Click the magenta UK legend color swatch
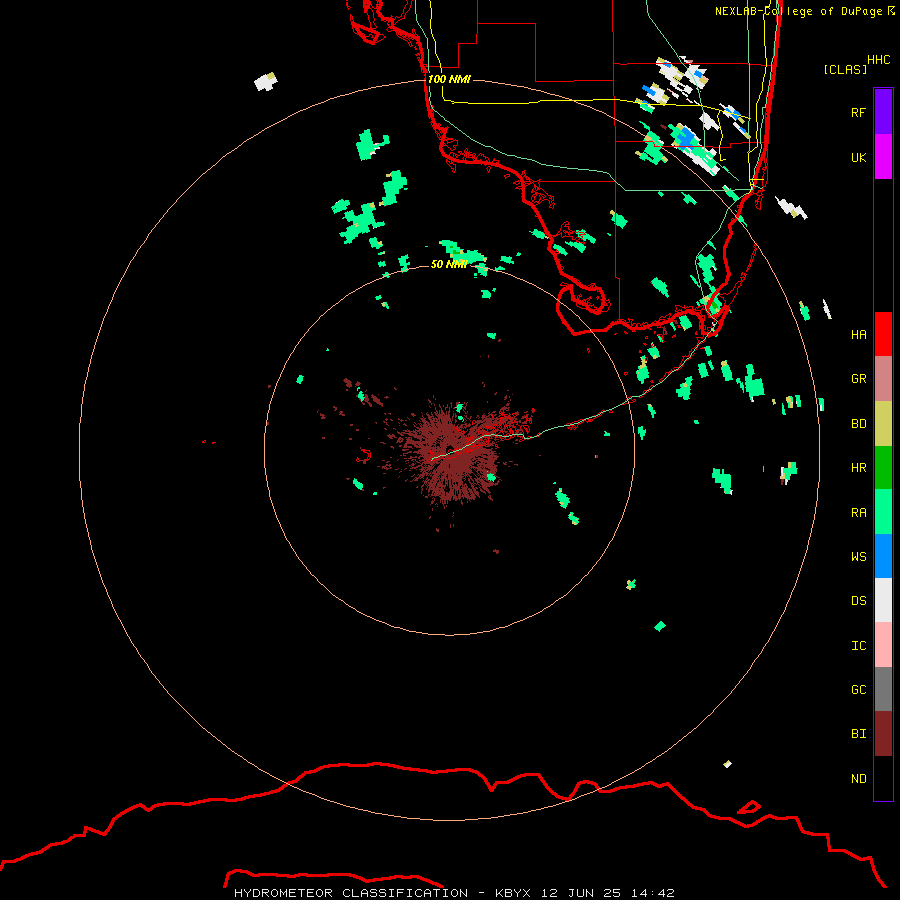Screen dimensions: 900x900 click(x=883, y=157)
